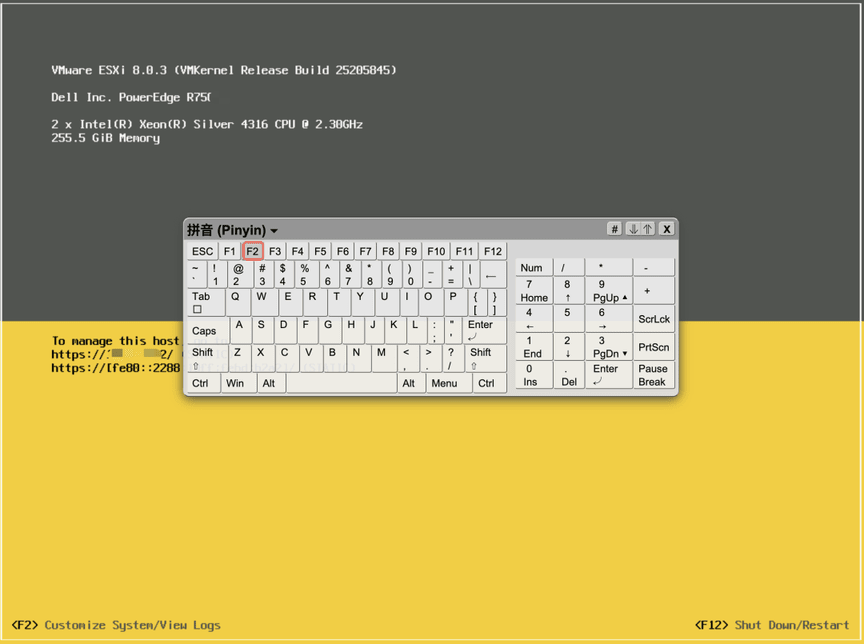This screenshot has height=644, width=864.
Task: Open the Pinyin keyboard layout dropdown
Action: click(x=232, y=230)
